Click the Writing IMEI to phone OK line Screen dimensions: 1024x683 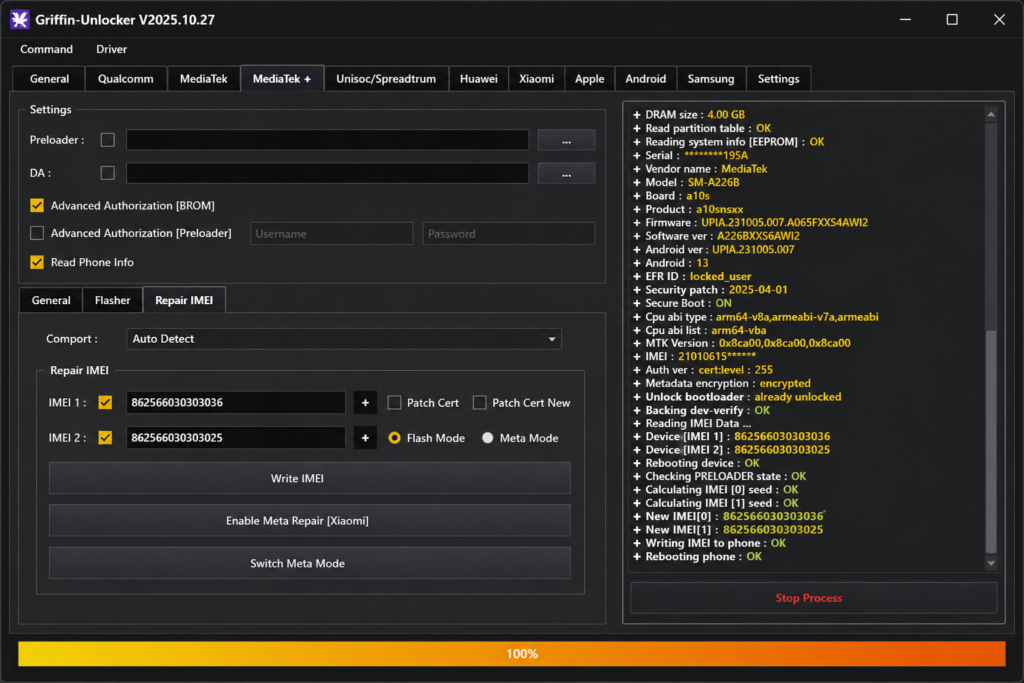pos(709,543)
